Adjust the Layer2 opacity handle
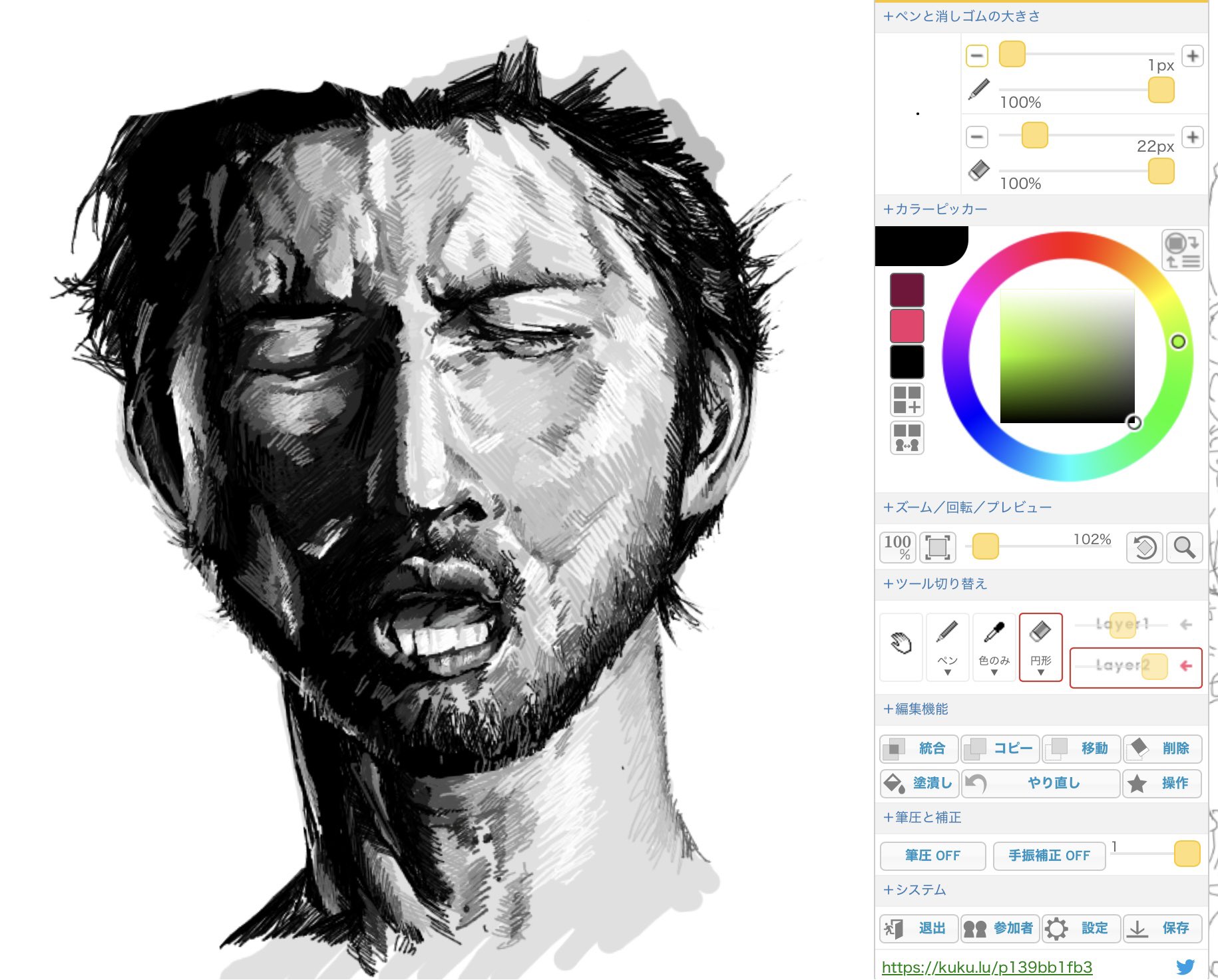 1155,666
